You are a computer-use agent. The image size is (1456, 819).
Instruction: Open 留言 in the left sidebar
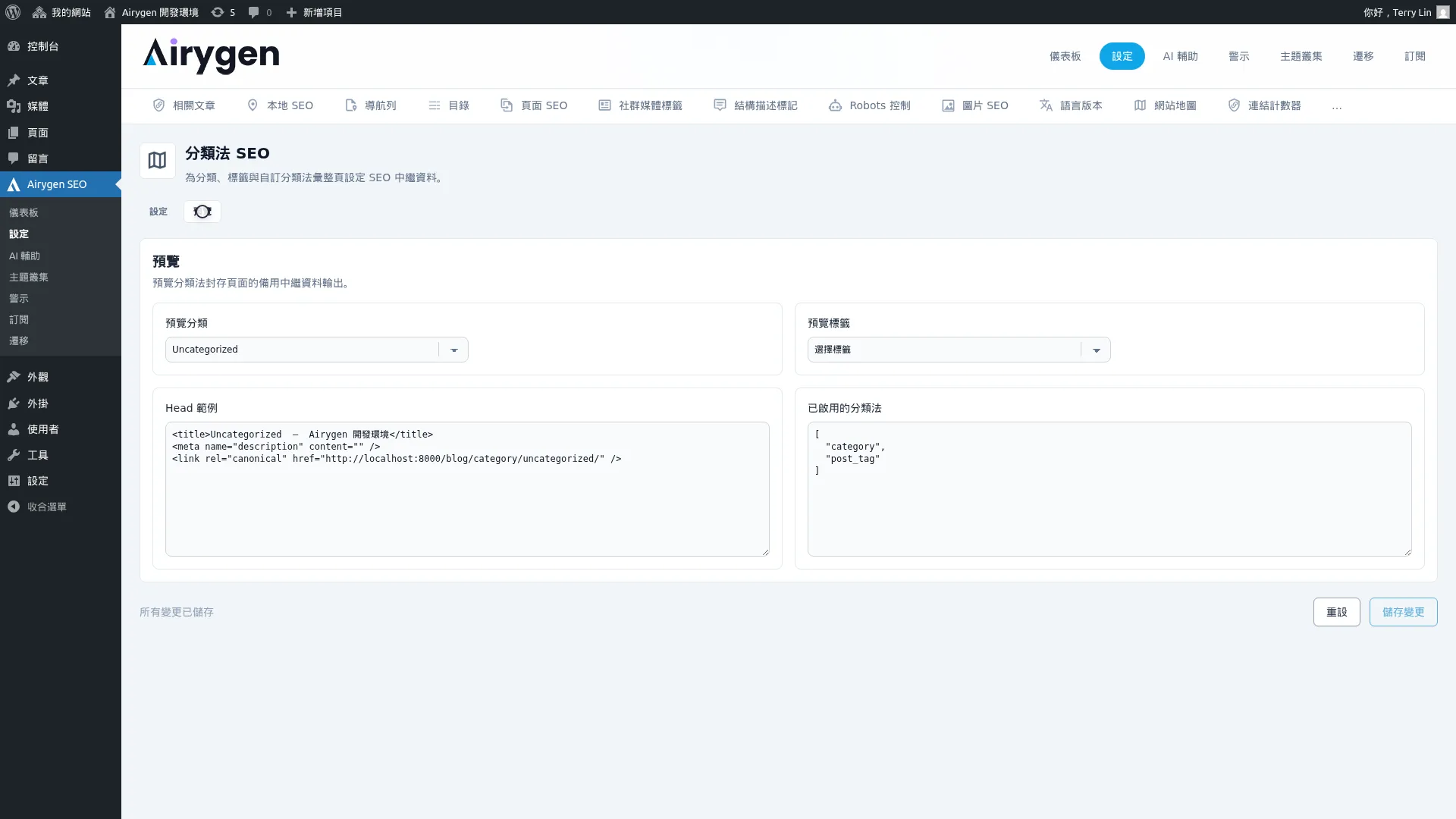(x=61, y=158)
